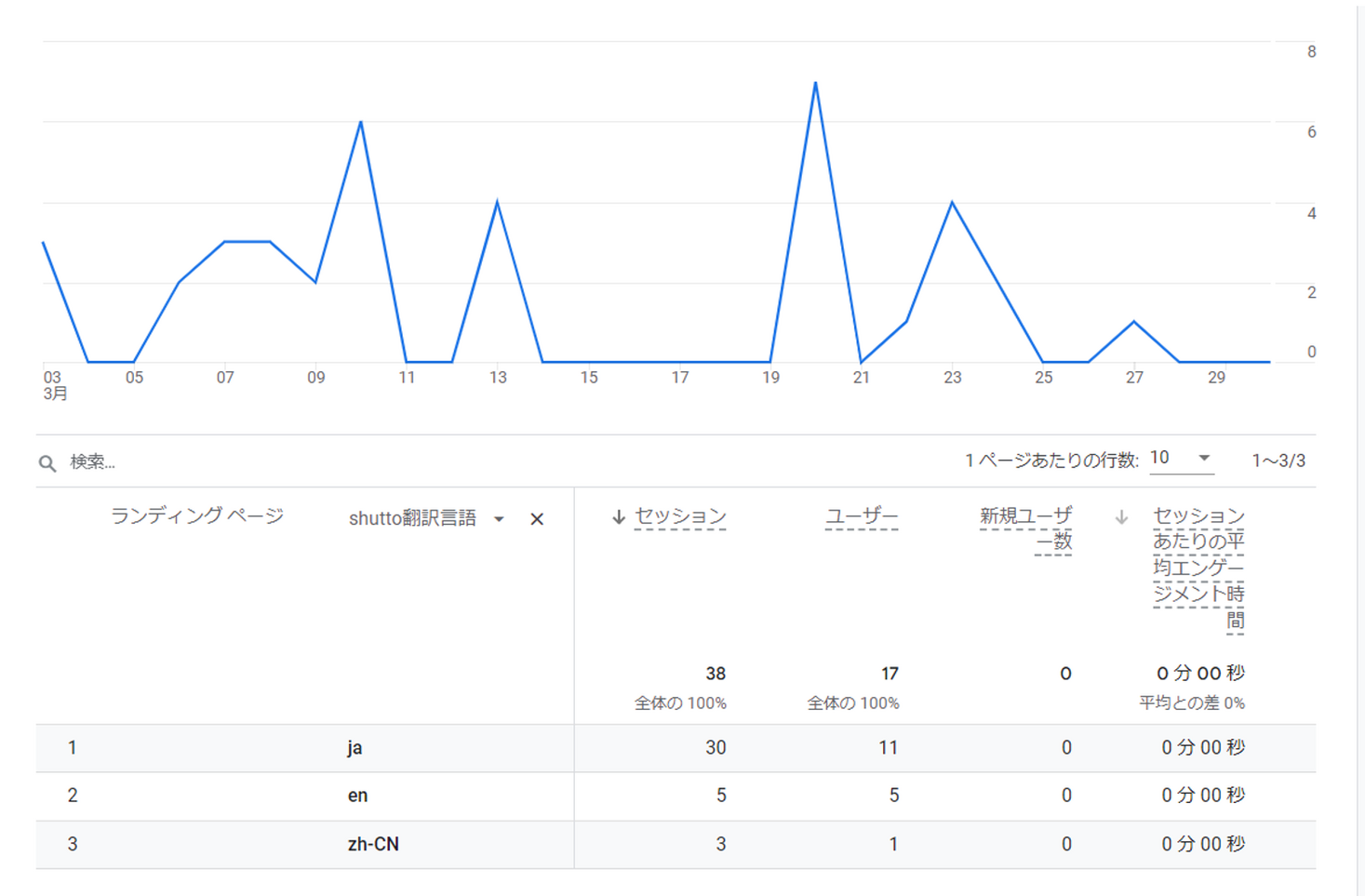The image size is (1365, 896).
Task: Click セッションあたりの平均エンゲージメント時間 header
Action: click(x=1198, y=568)
